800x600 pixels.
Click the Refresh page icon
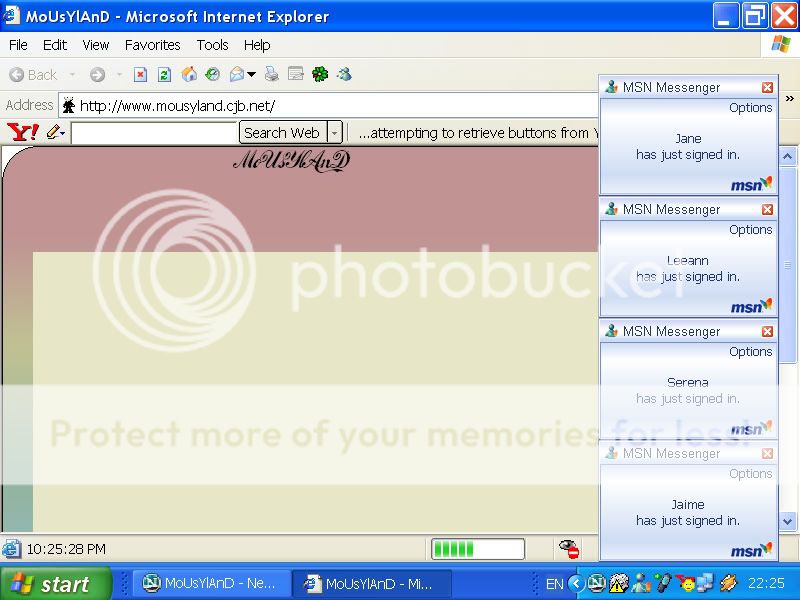point(164,75)
